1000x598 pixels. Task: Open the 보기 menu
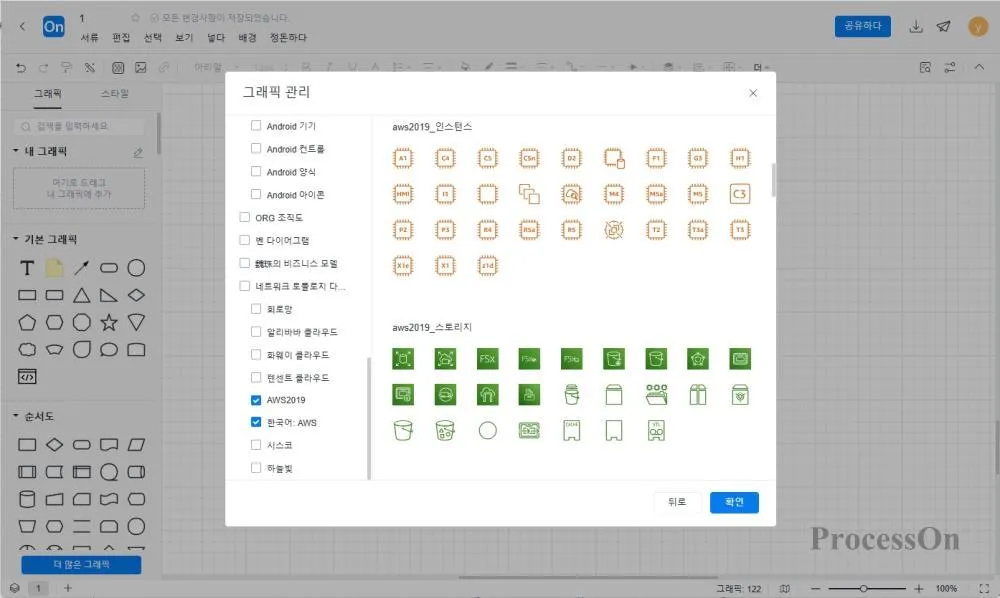pos(184,38)
